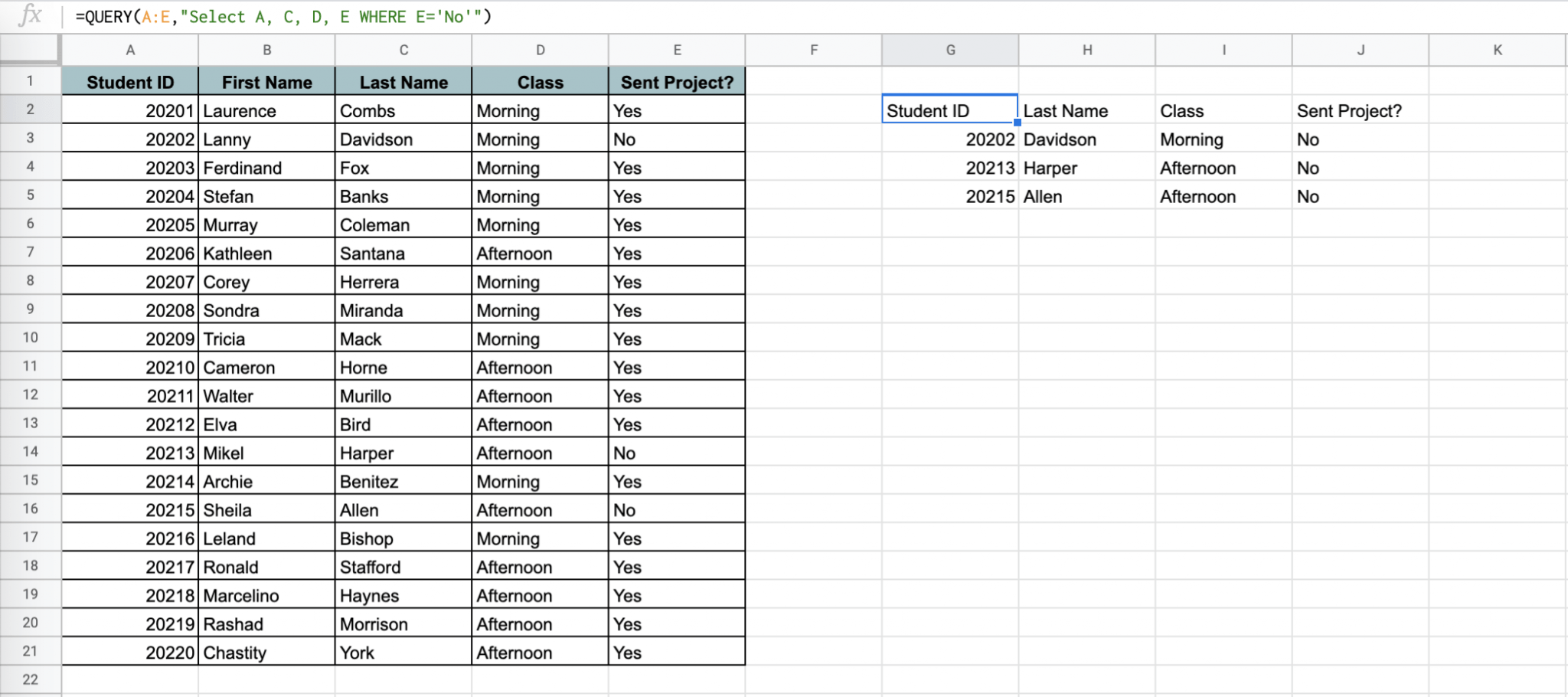1568x697 pixels.
Task: Click 'Last Name' query result header in column H
Action: (1087, 110)
